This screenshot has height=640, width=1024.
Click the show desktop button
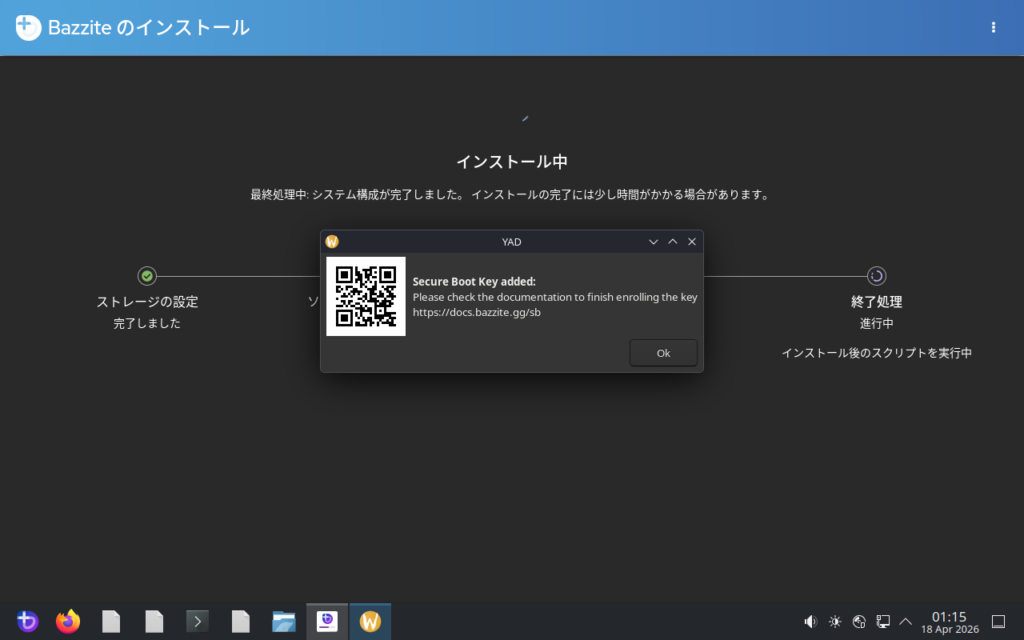(997, 622)
